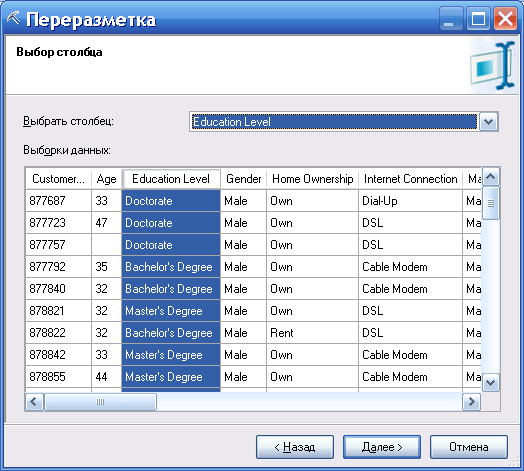Click Master's Degree cell in row 878855
The image size is (524, 471).
tap(171, 377)
